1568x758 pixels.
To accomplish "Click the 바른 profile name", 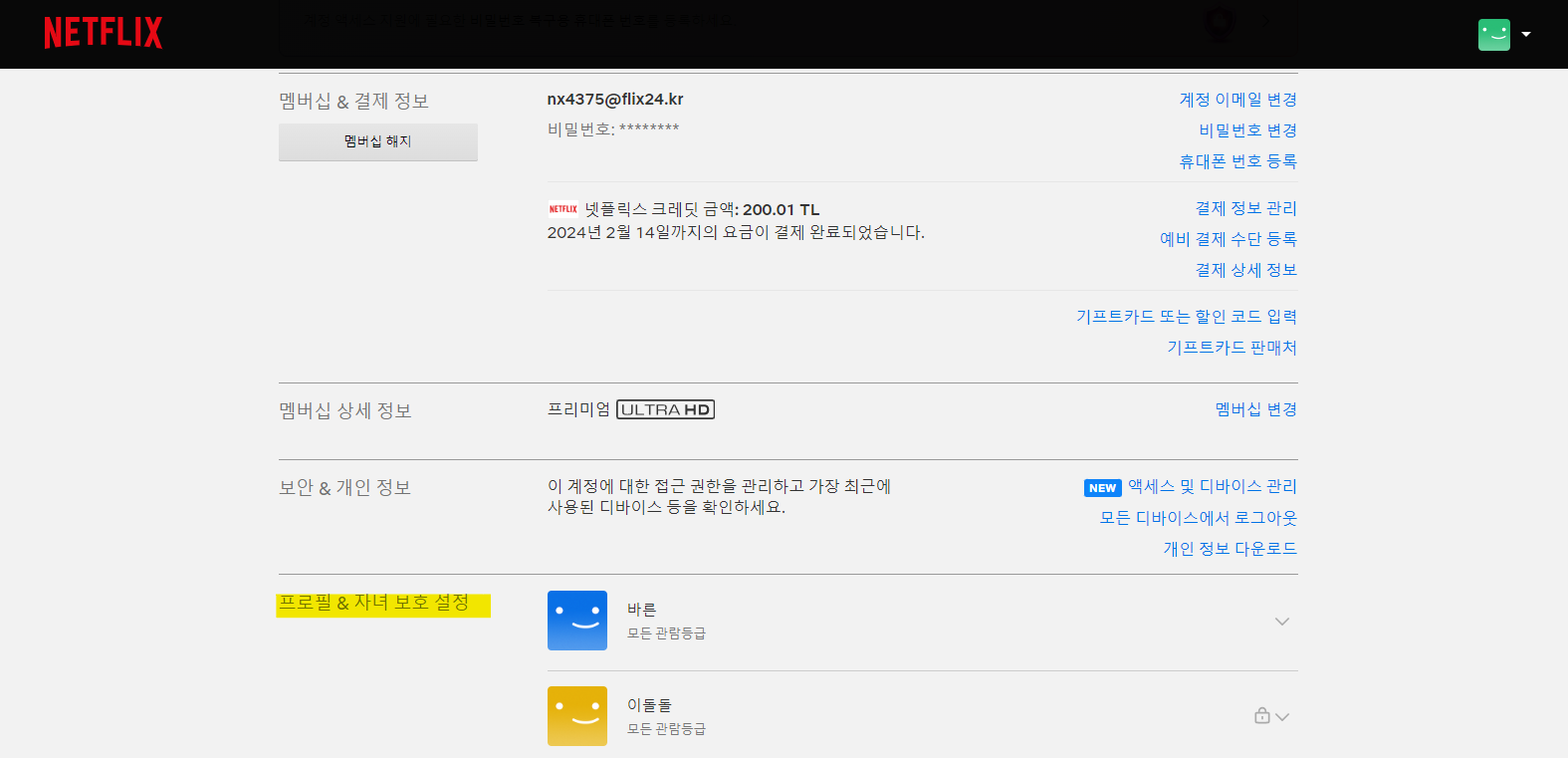I will [x=641, y=610].
